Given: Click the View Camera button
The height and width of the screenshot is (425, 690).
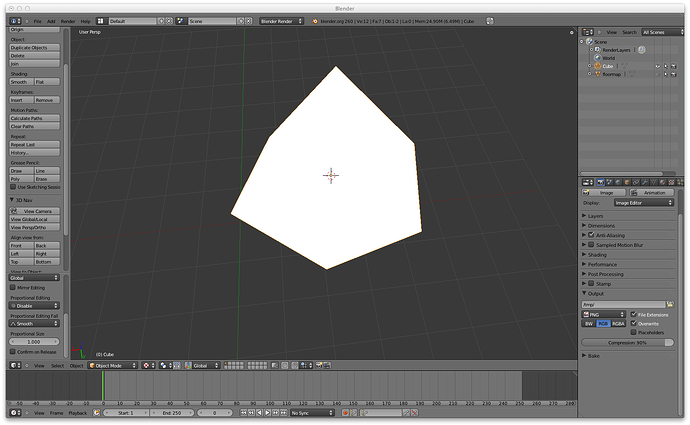Looking at the screenshot, I should click(x=34, y=211).
